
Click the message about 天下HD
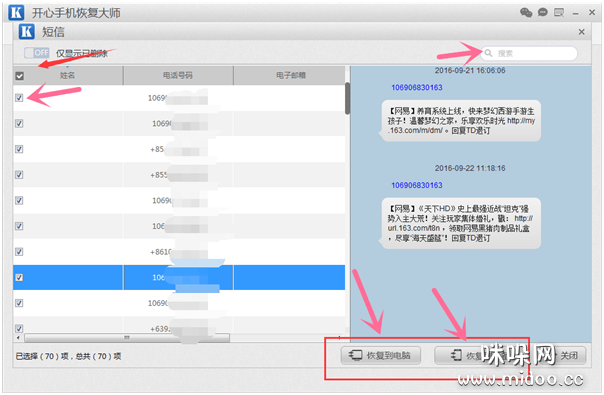(x=461, y=223)
